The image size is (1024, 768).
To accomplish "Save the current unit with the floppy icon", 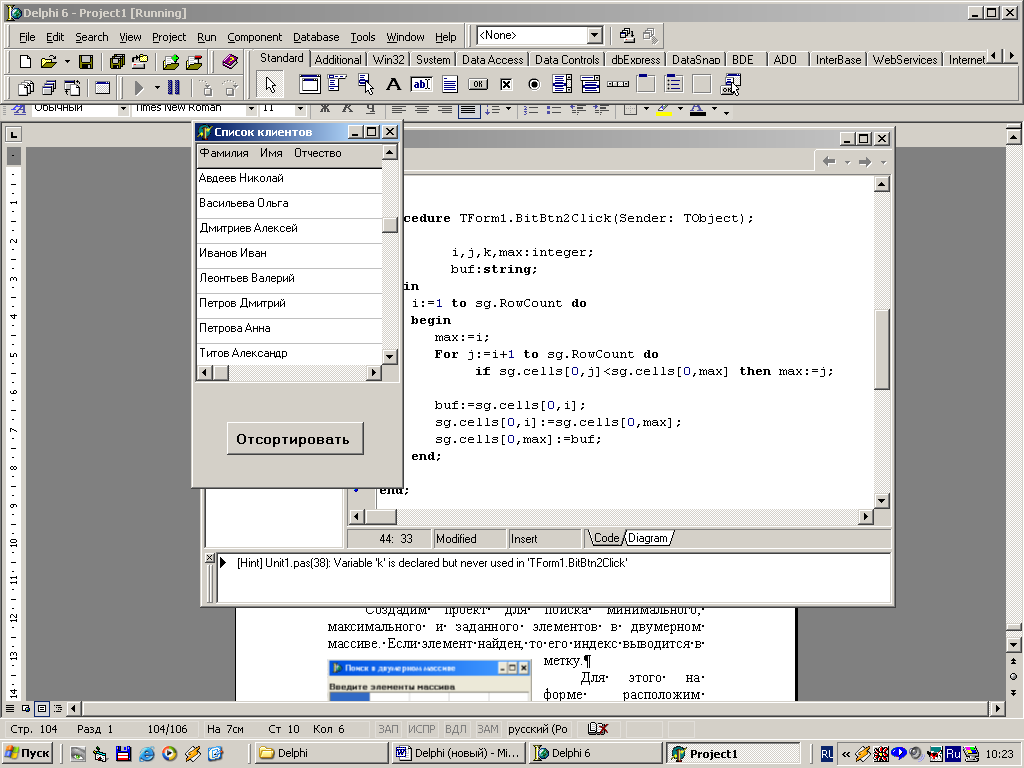I will [86, 62].
